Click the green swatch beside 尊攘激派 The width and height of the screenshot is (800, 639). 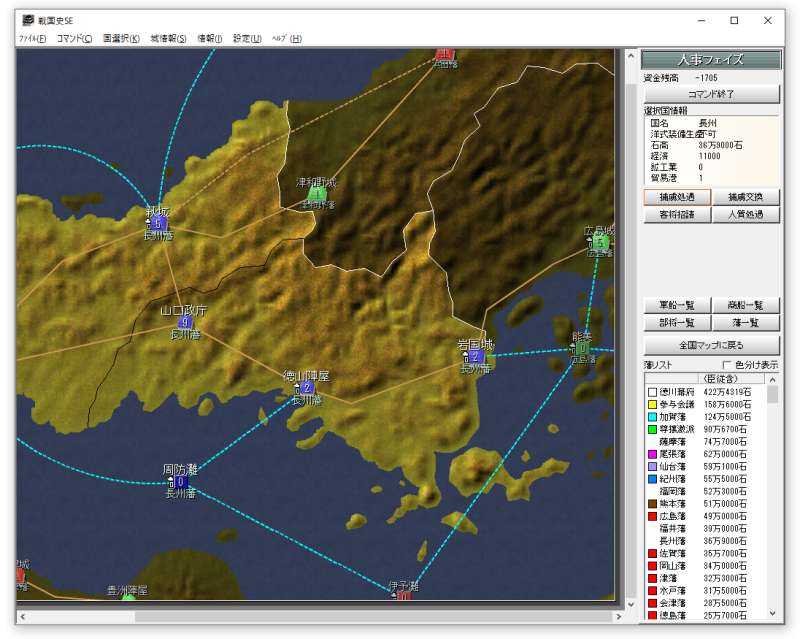(x=652, y=429)
